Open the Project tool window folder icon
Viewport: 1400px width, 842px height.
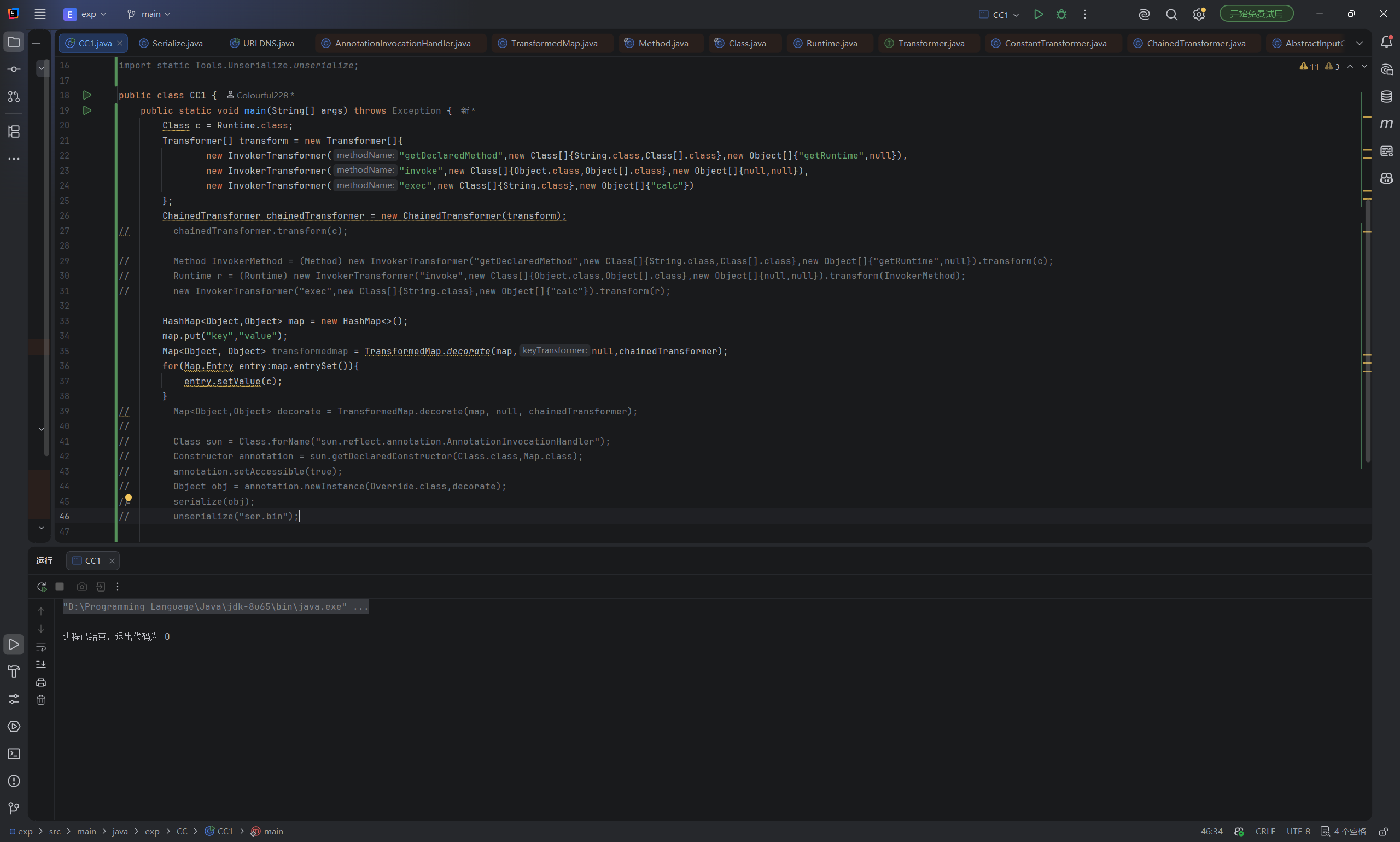[x=14, y=42]
